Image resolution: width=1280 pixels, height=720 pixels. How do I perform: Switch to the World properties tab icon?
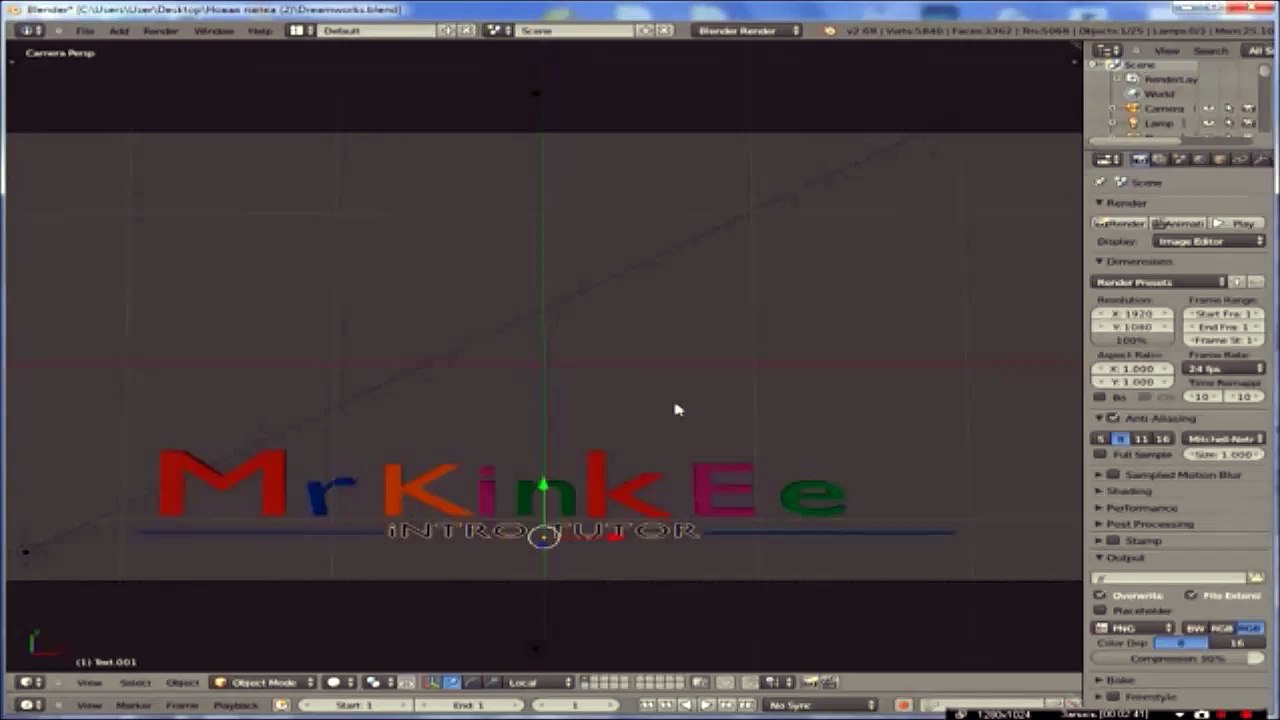pos(1200,160)
